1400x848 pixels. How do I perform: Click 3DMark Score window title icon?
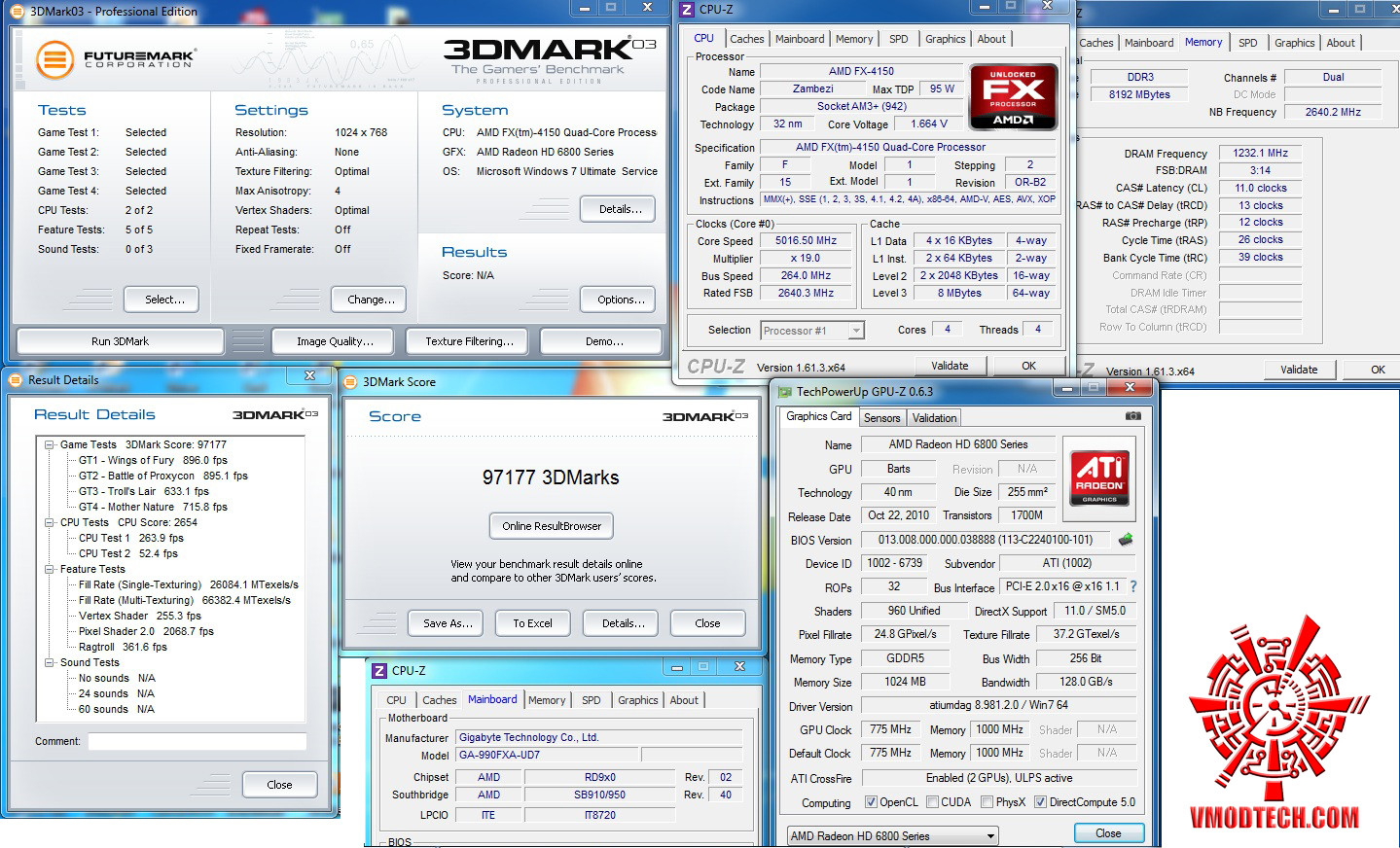[350, 382]
